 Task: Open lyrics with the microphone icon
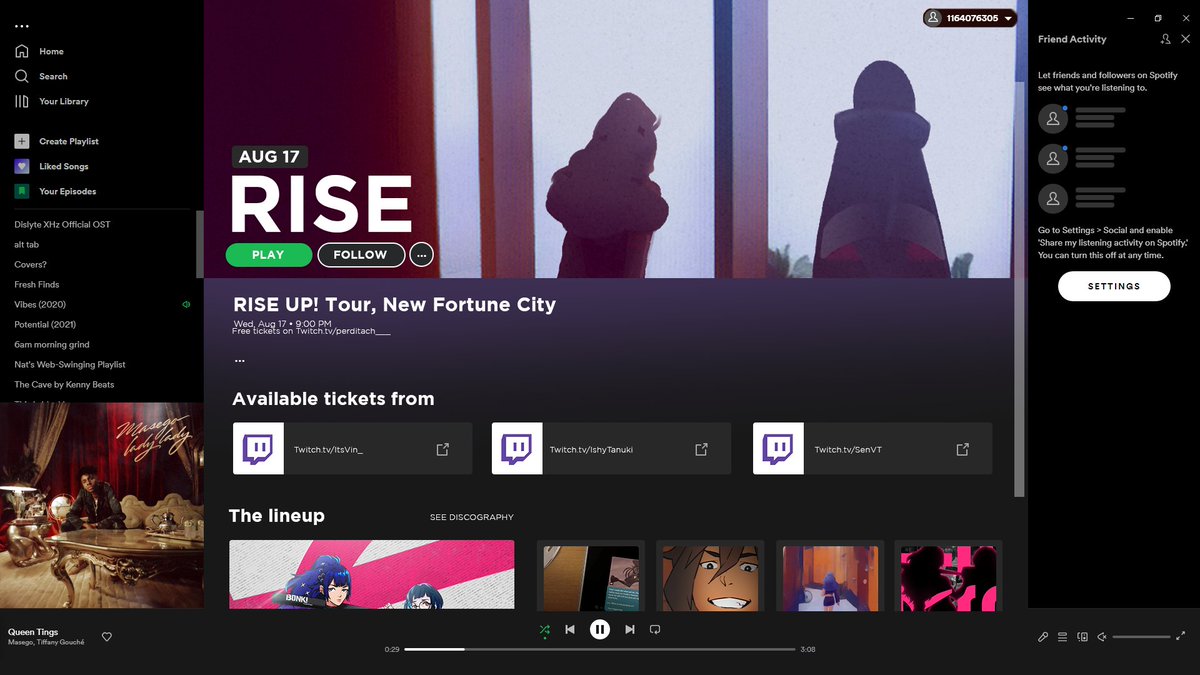(x=1043, y=637)
